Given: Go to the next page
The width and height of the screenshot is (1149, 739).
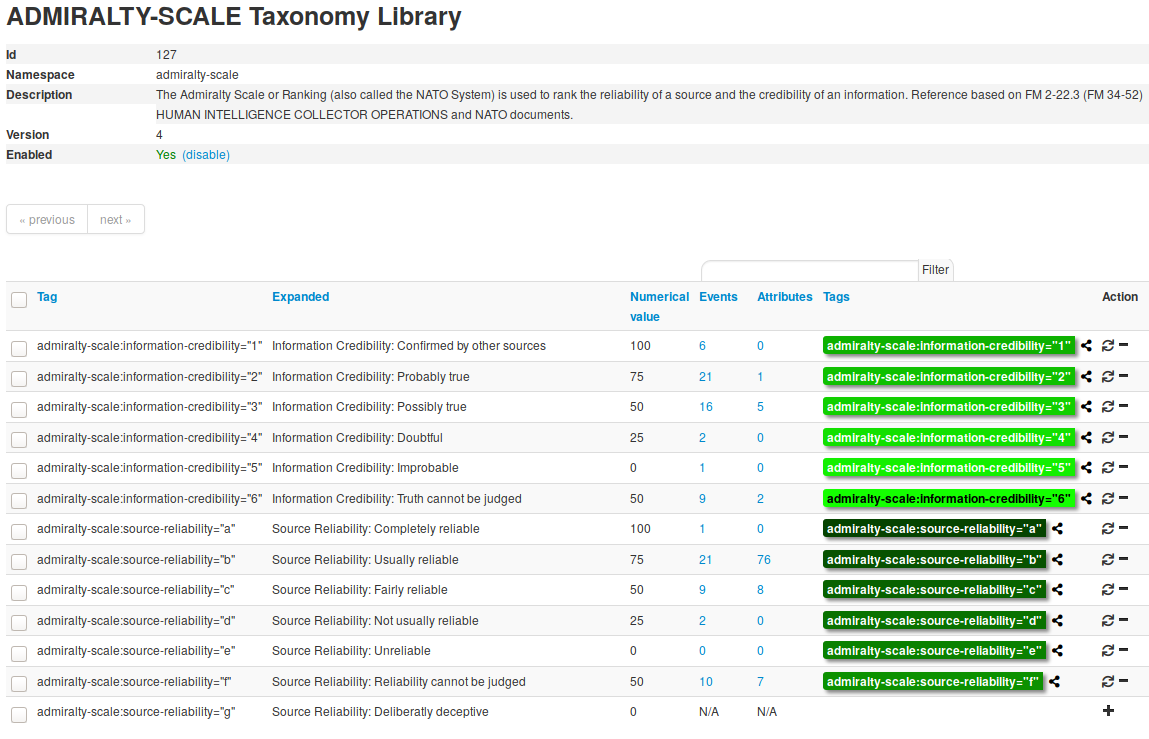Looking at the screenshot, I should pyautogui.click(x=116, y=219).
